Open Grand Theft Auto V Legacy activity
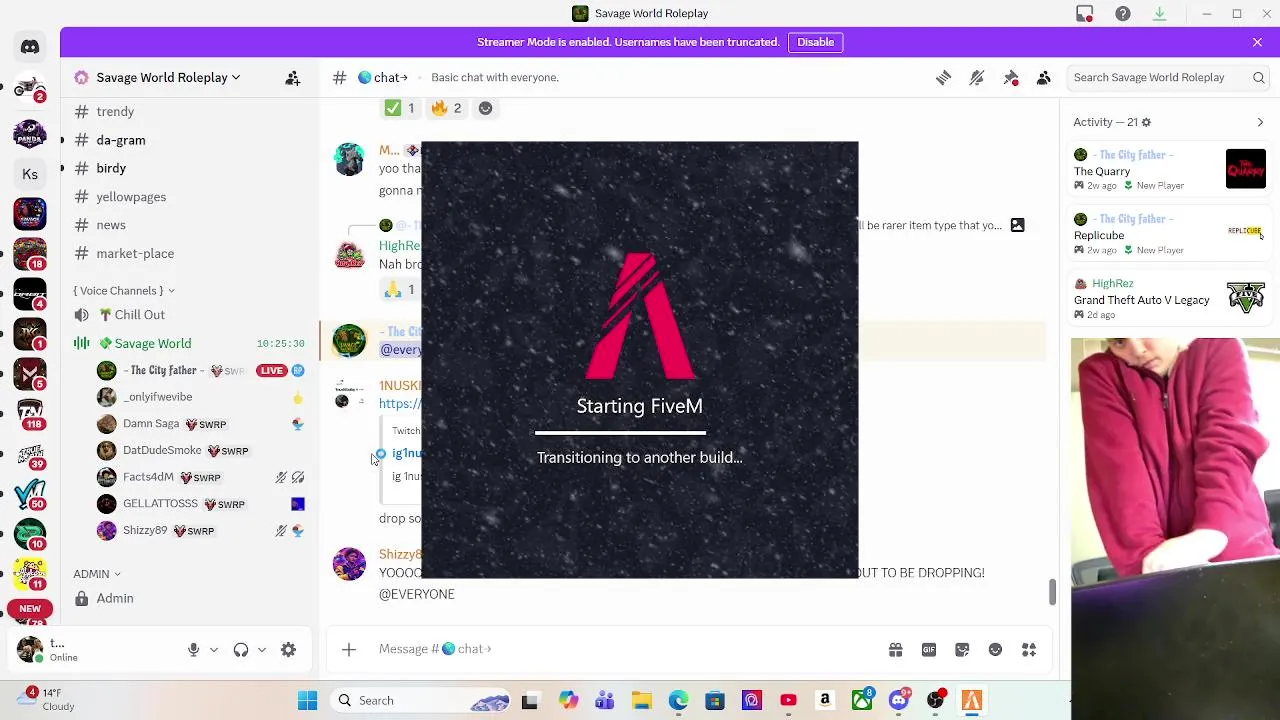Viewport: 1280px width, 720px height. [1169, 299]
